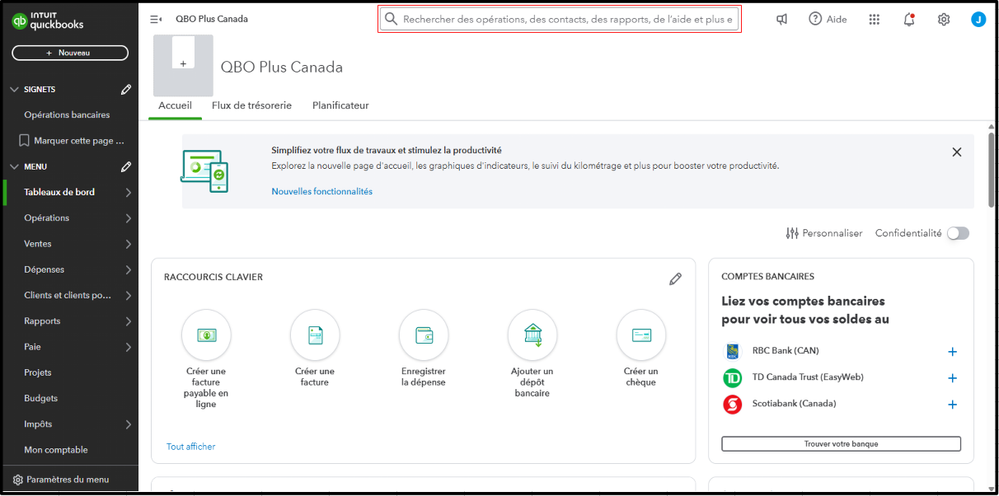Open settings gear icon
999x496 pixels.
(x=944, y=19)
